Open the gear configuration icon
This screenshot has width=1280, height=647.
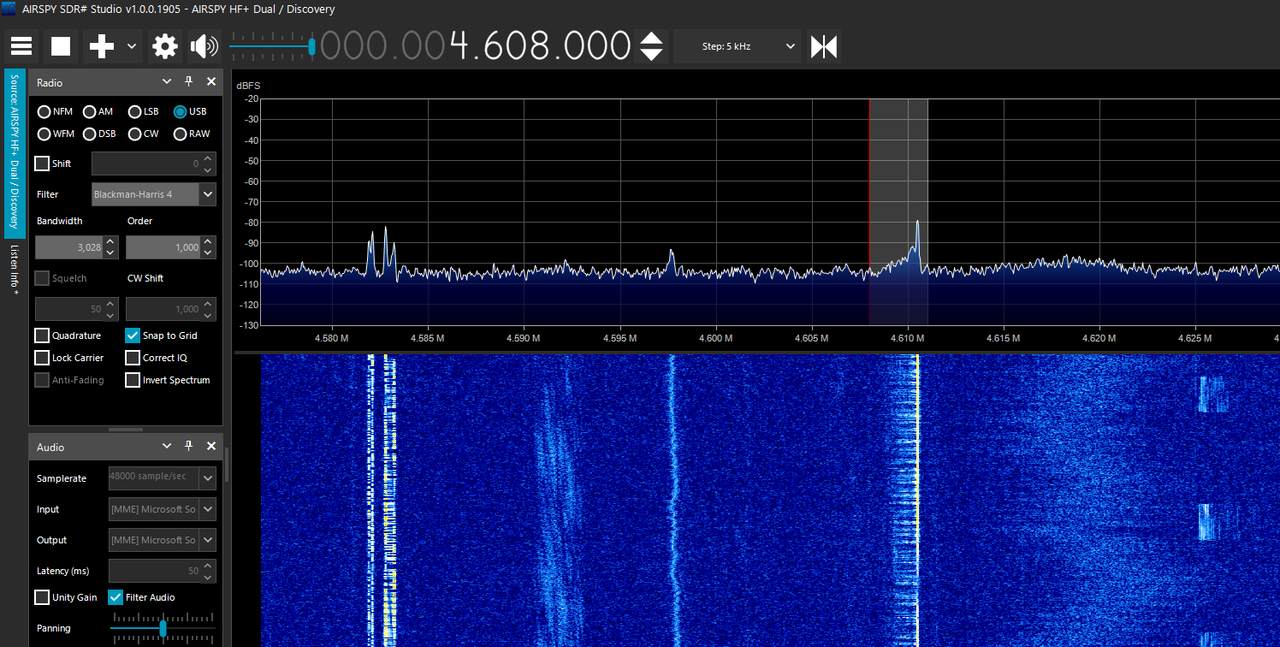[x=165, y=46]
